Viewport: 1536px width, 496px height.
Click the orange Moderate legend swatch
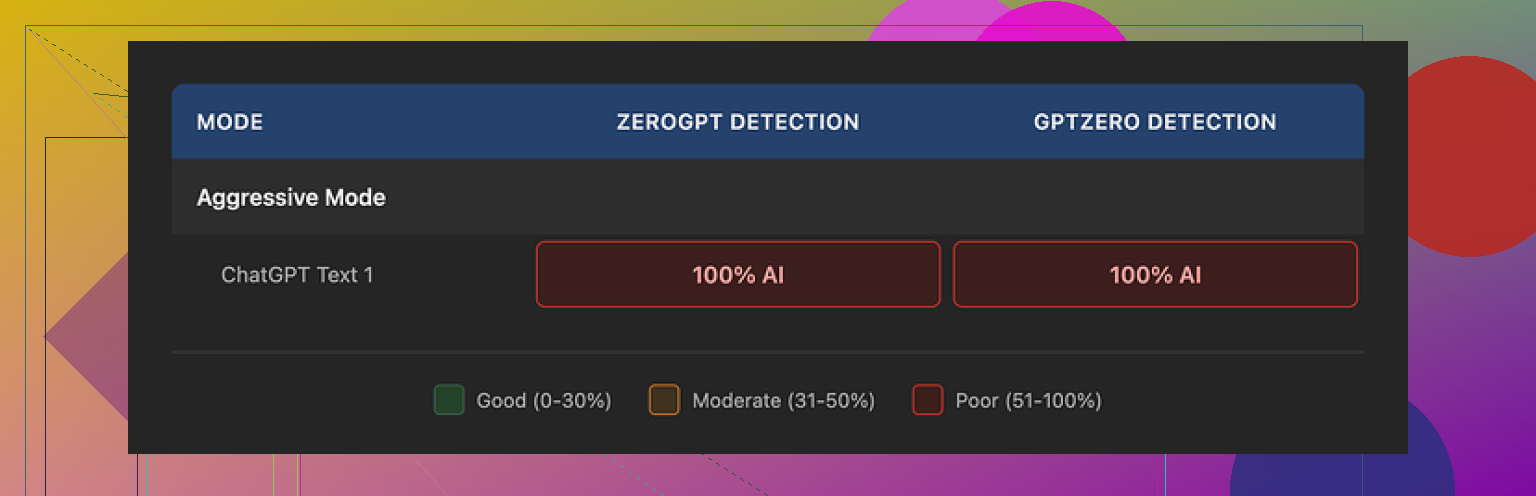coord(664,401)
